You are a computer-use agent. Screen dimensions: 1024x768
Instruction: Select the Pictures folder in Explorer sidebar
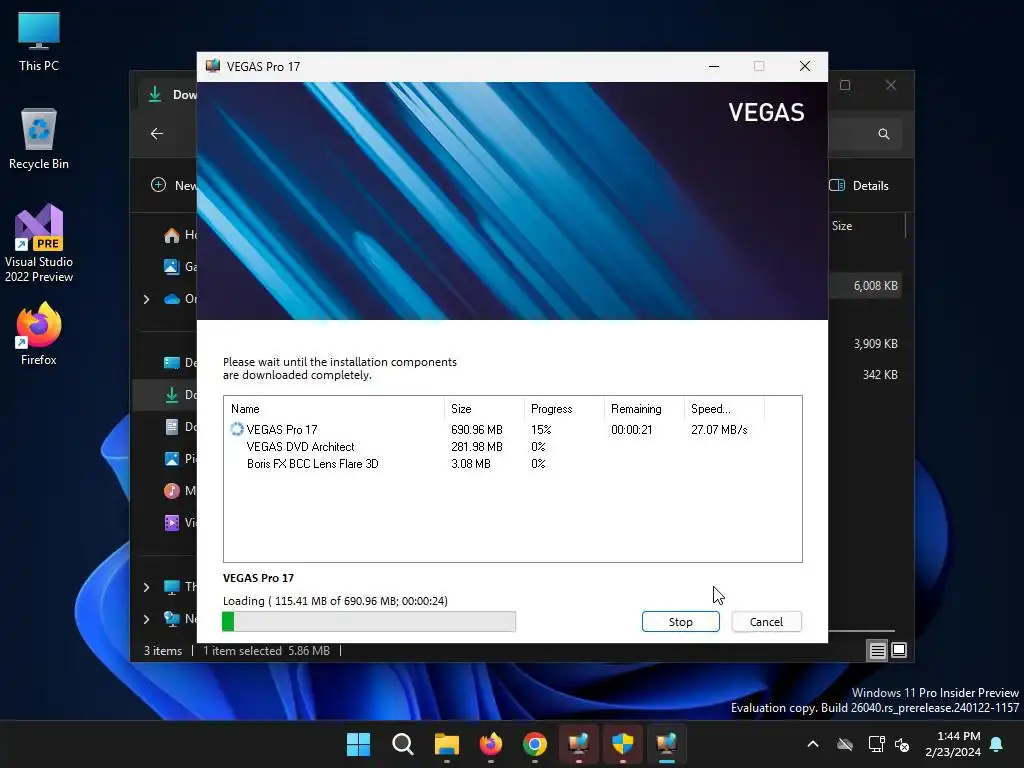(180, 458)
